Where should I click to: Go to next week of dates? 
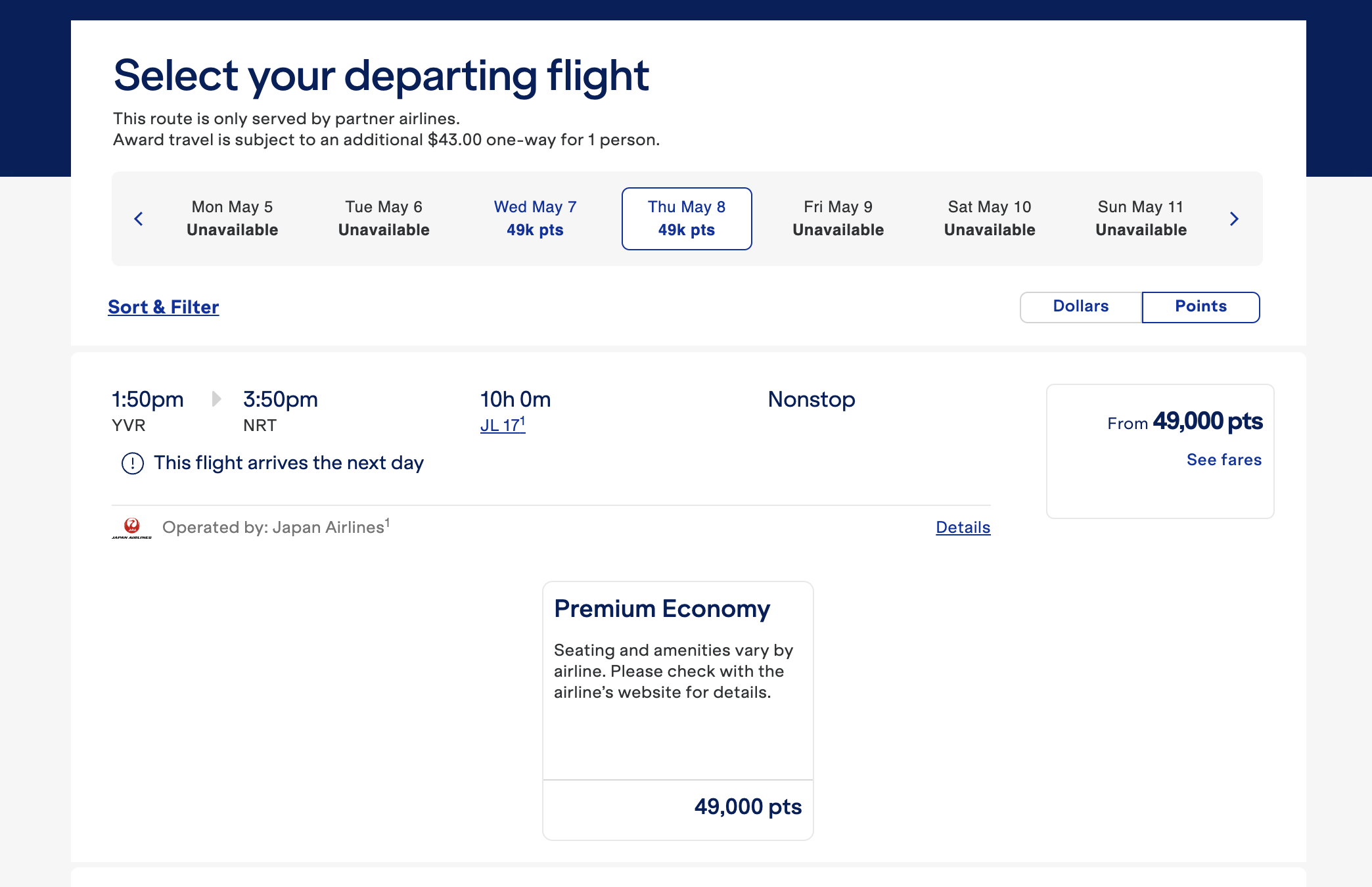click(1234, 219)
